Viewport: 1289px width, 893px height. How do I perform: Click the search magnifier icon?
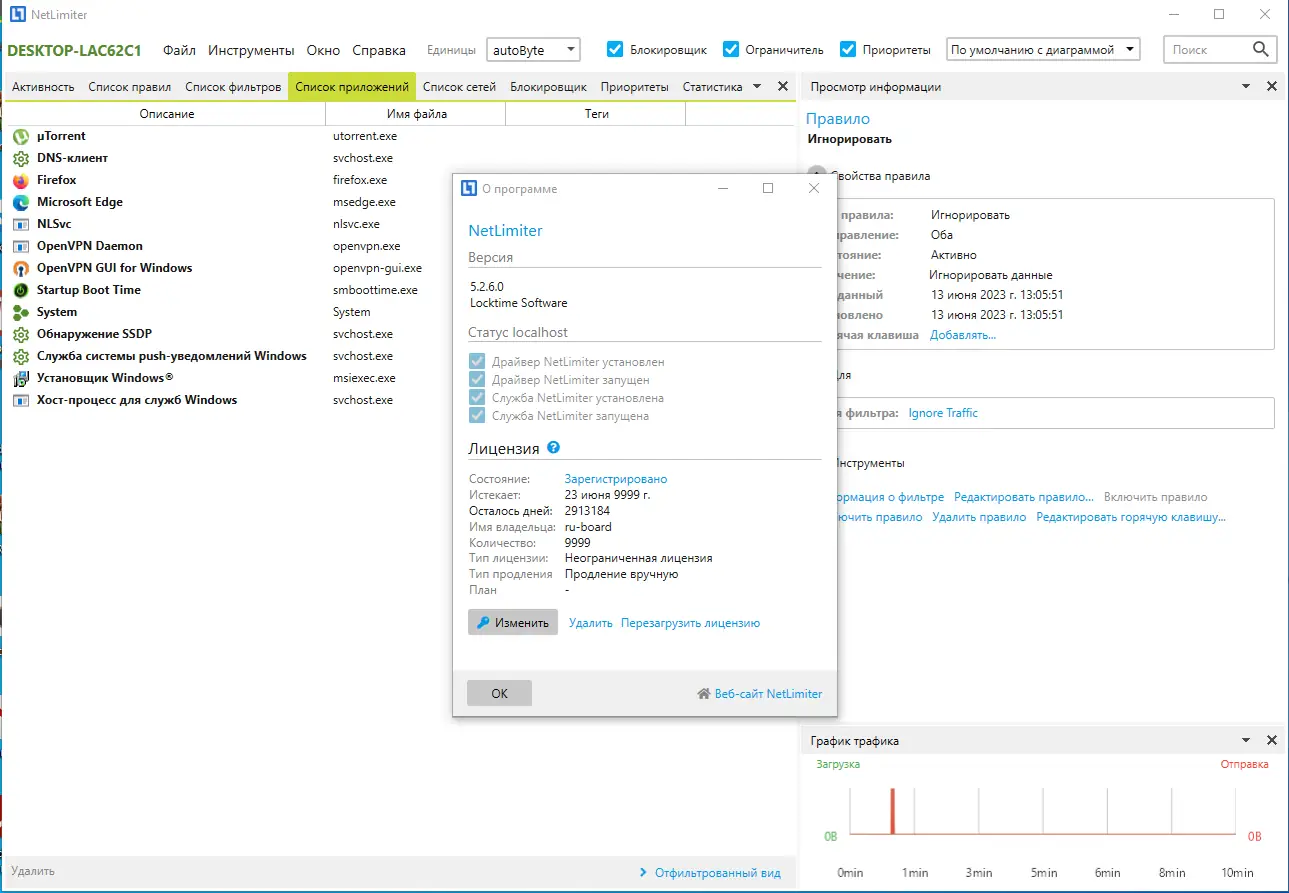(x=1261, y=49)
